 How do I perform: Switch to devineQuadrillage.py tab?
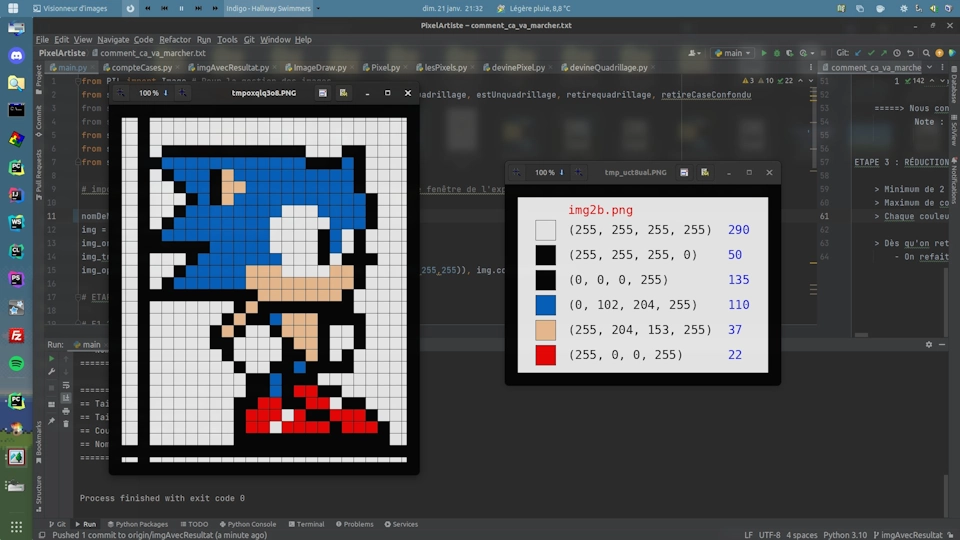click(x=608, y=67)
